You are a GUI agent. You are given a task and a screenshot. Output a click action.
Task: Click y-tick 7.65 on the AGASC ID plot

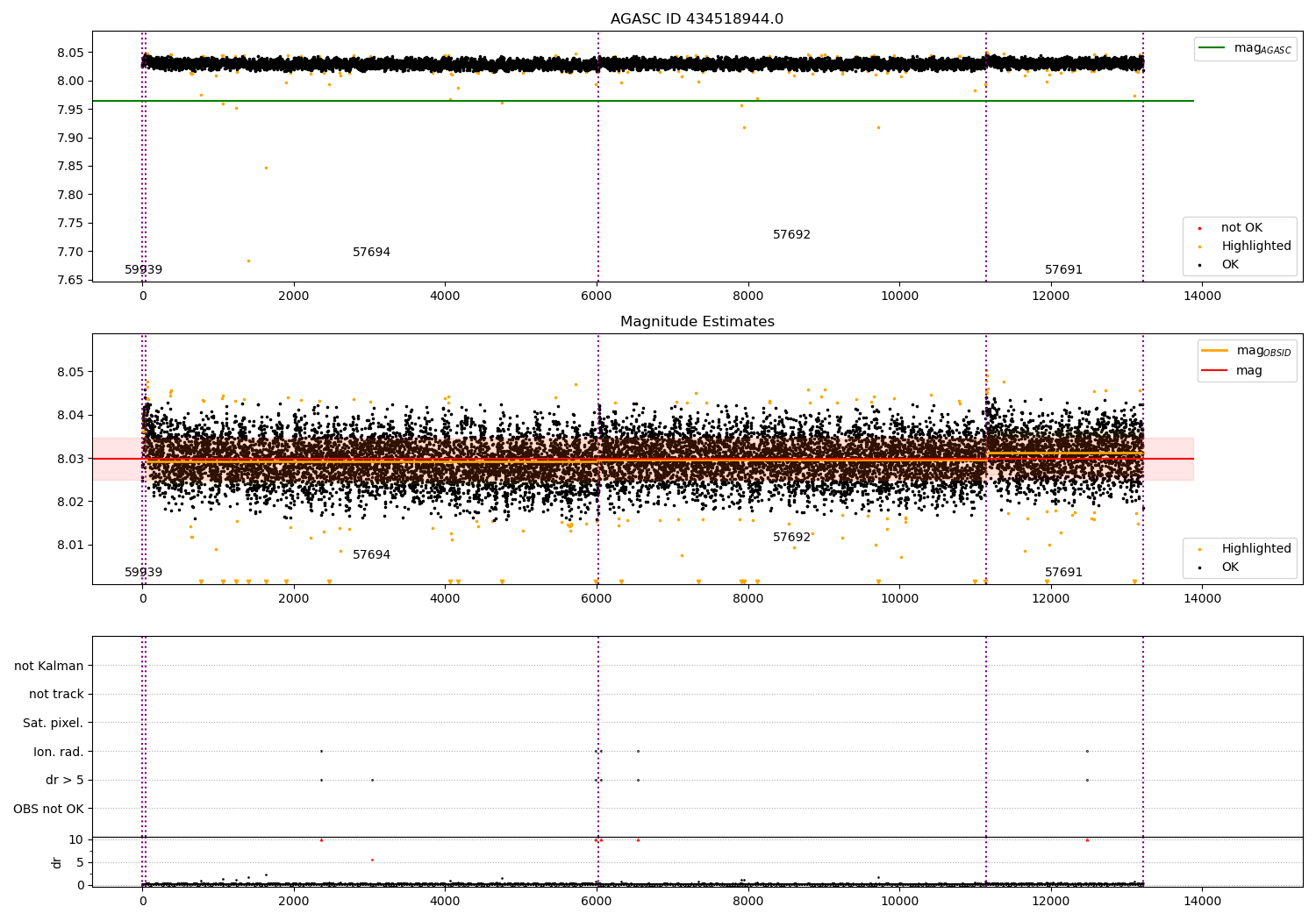68,281
